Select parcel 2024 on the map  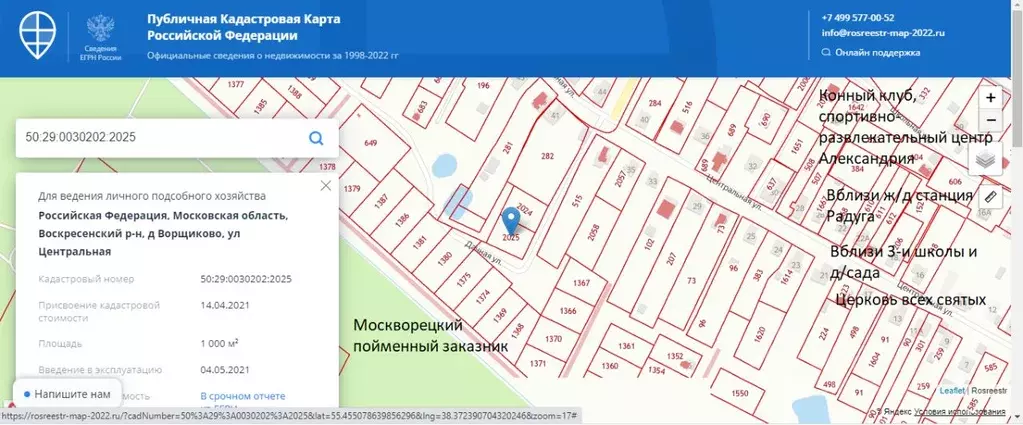[x=525, y=211]
